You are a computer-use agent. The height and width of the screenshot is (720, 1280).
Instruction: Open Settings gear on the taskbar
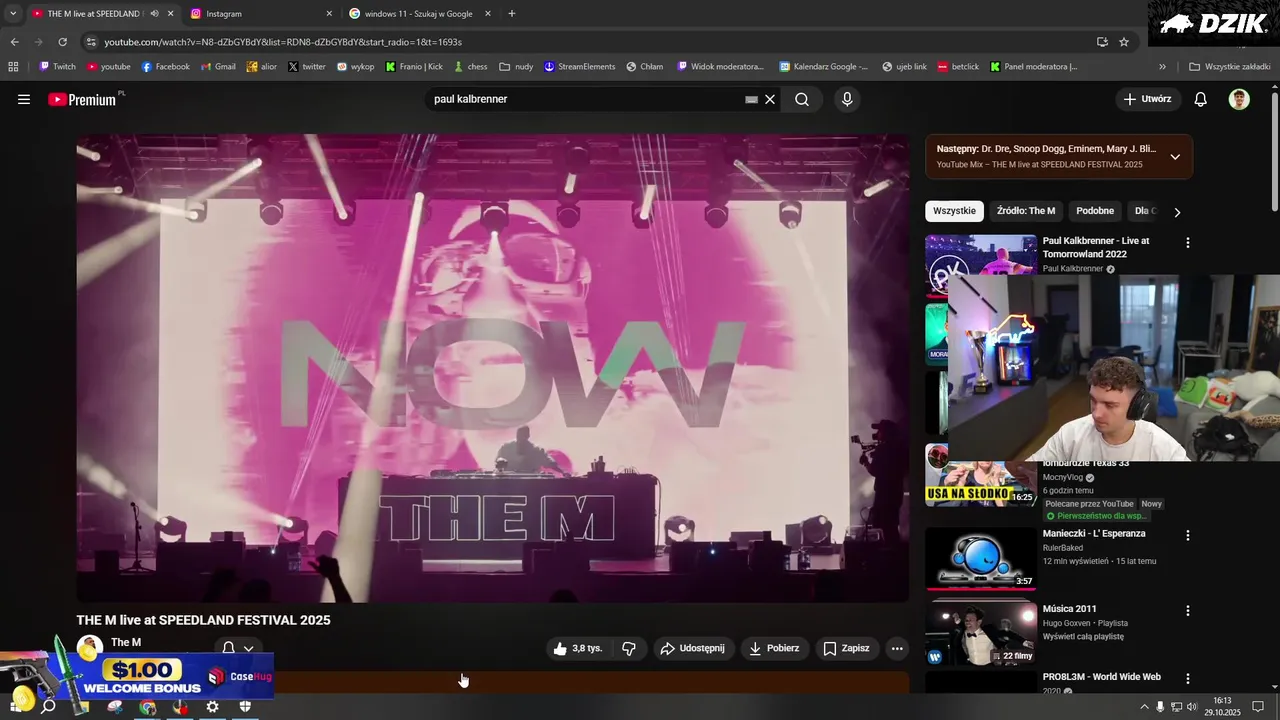click(212, 707)
